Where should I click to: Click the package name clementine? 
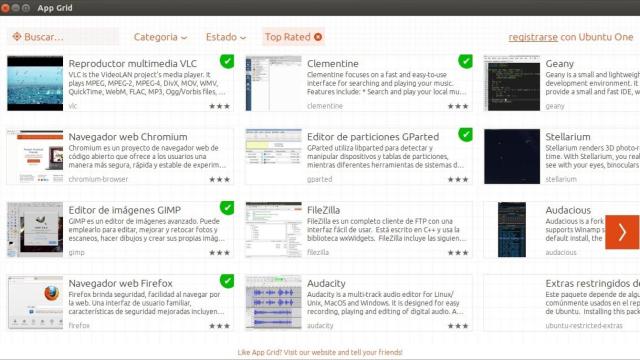point(325,106)
